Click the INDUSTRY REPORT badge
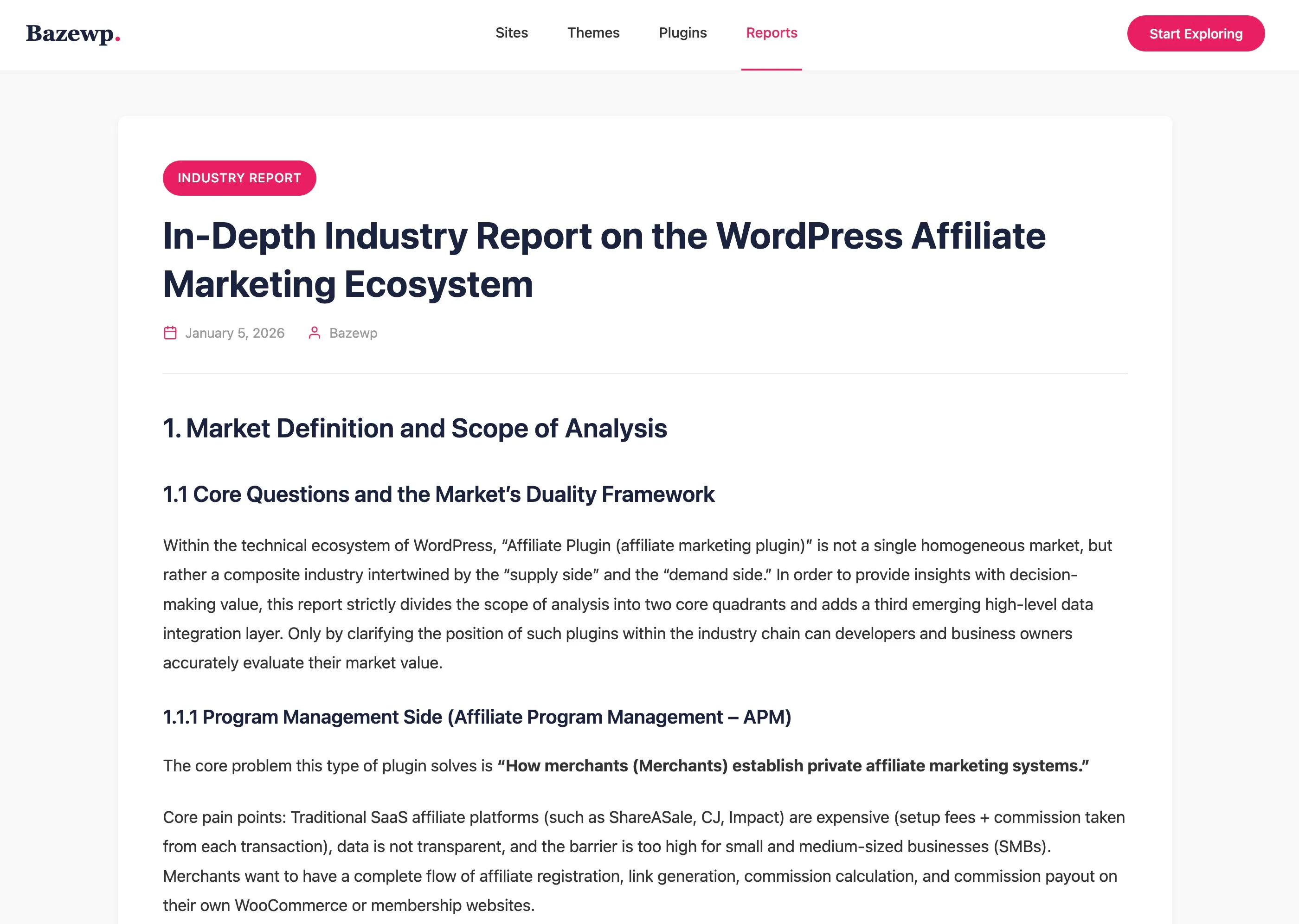The height and width of the screenshot is (924, 1299). pyautogui.click(x=239, y=178)
